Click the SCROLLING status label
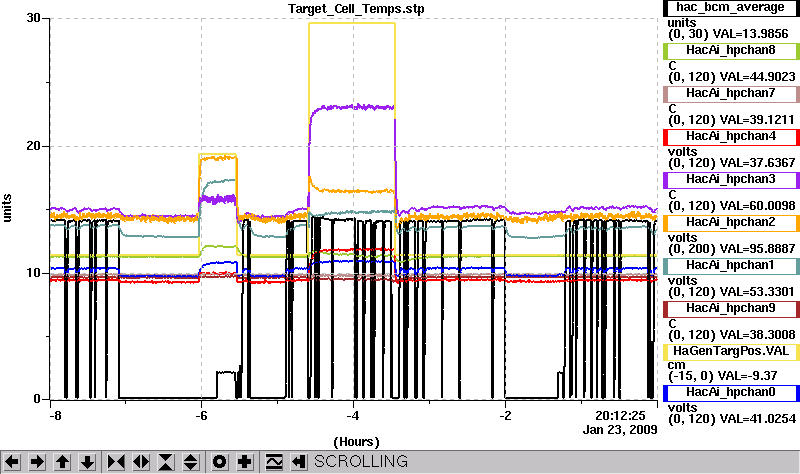800x474 pixels. tap(361, 461)
